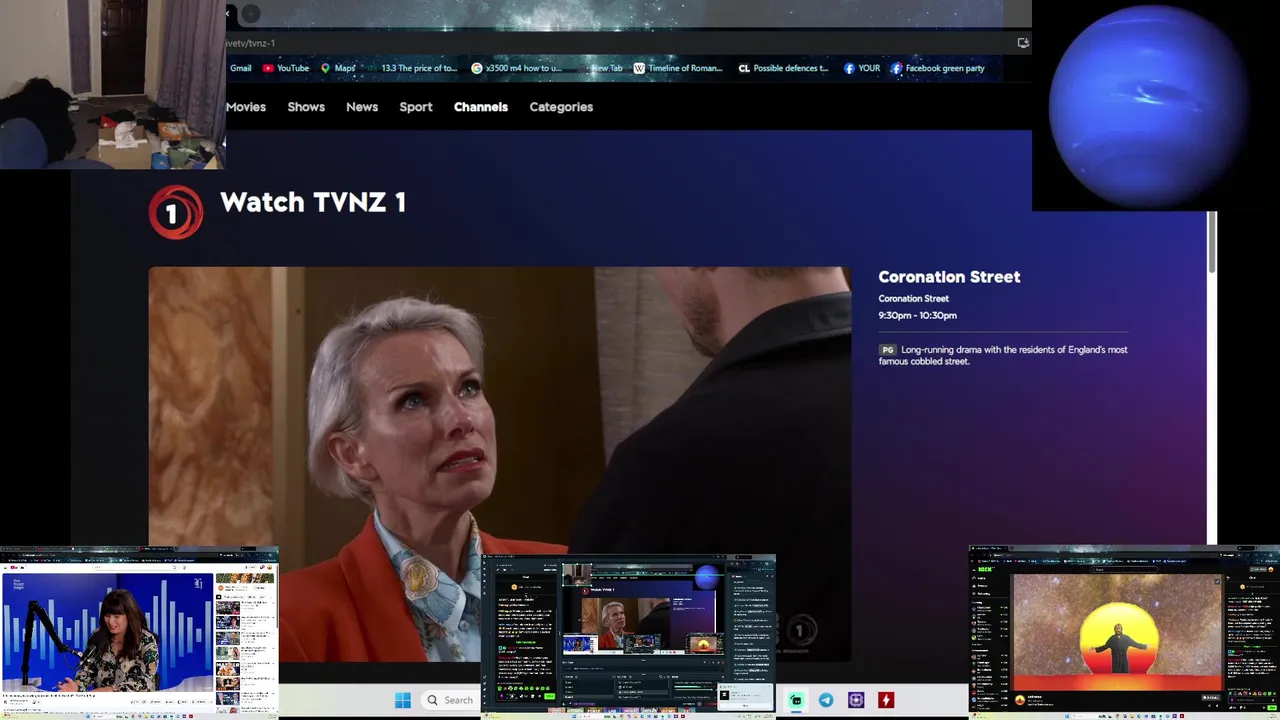Click the PG rating badge
Viewport: 1280px width, 720px height.
pyautogui.click(x=887, y=350)
